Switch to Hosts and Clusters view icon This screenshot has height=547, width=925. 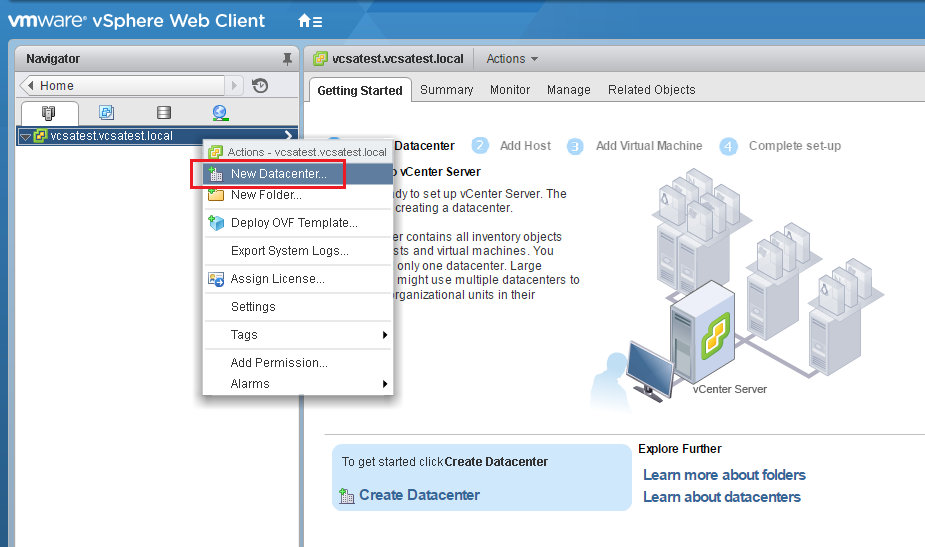click(48, 113)
